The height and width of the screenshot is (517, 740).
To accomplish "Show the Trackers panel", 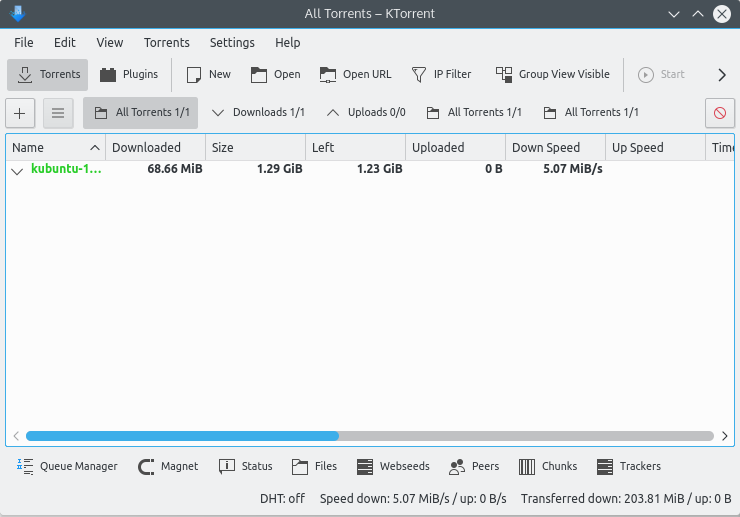I will point(628,466).
